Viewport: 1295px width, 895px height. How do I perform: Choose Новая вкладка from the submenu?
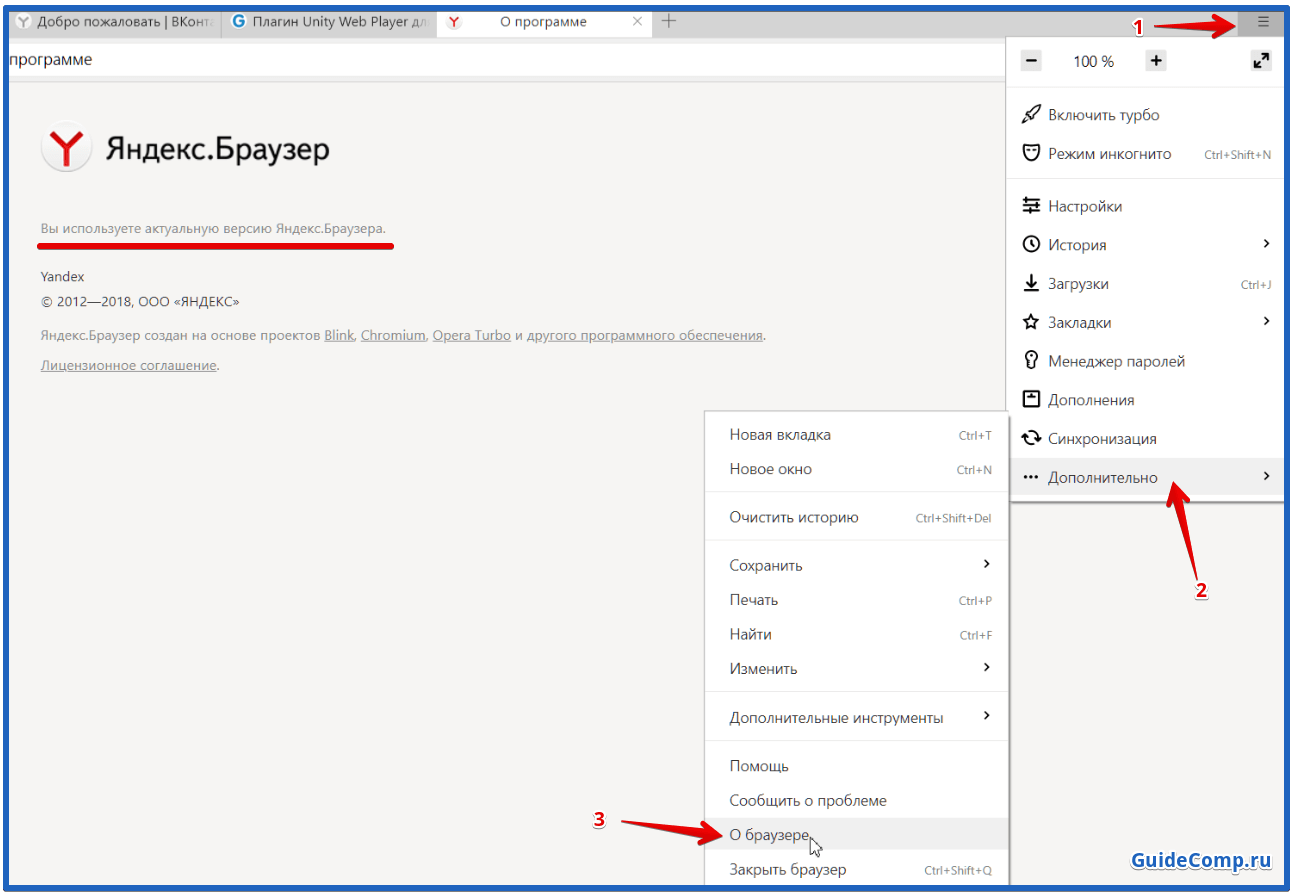857,434
